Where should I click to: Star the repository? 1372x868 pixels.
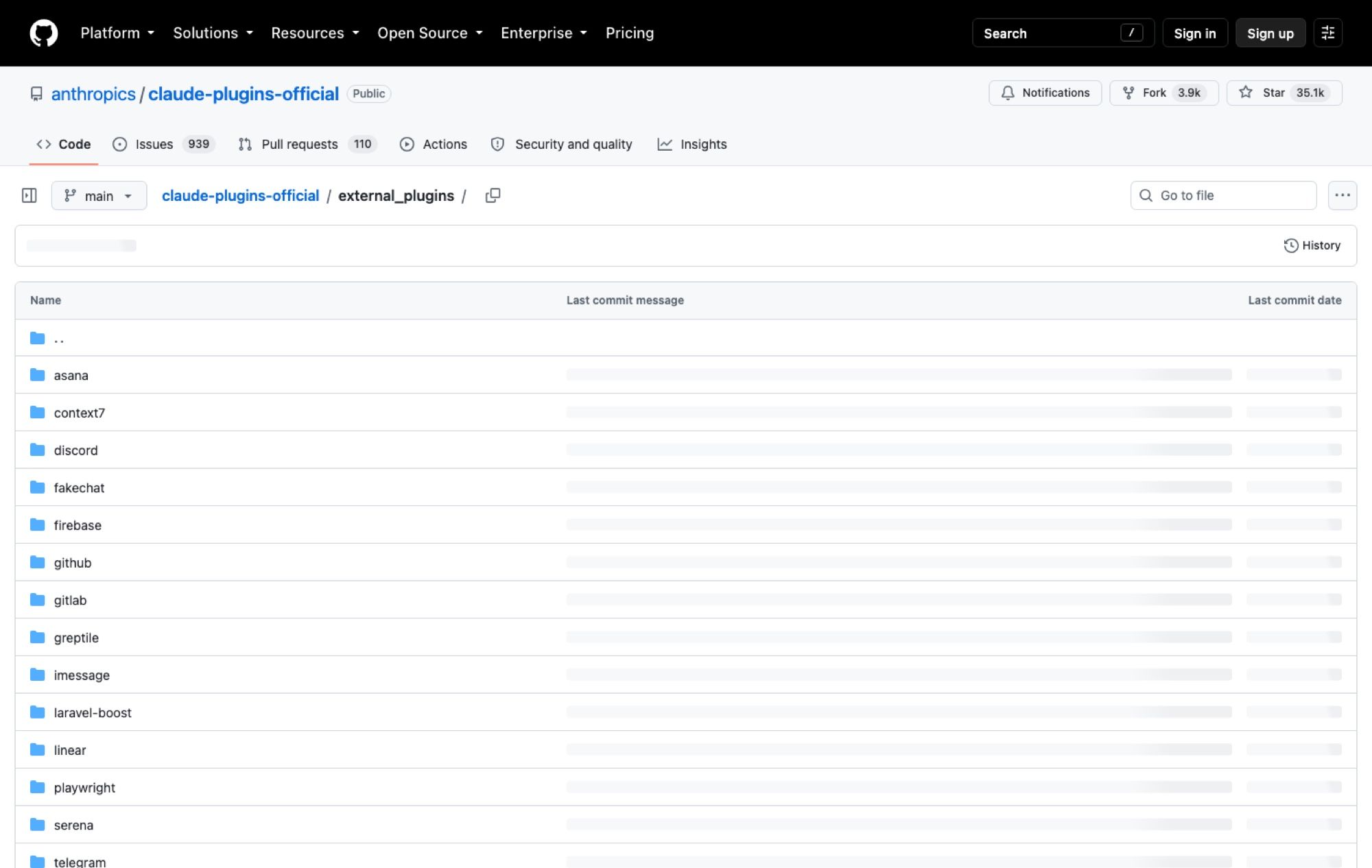(1284, 93)
